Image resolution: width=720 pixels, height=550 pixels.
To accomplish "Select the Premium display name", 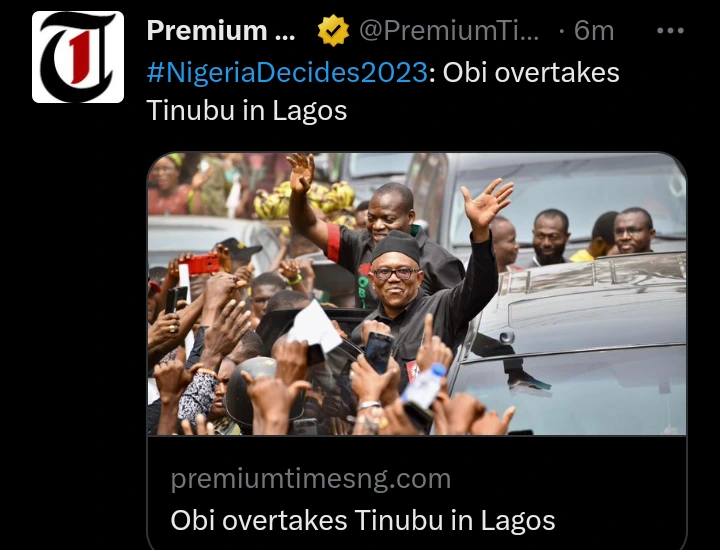I will tap(221, 31).
